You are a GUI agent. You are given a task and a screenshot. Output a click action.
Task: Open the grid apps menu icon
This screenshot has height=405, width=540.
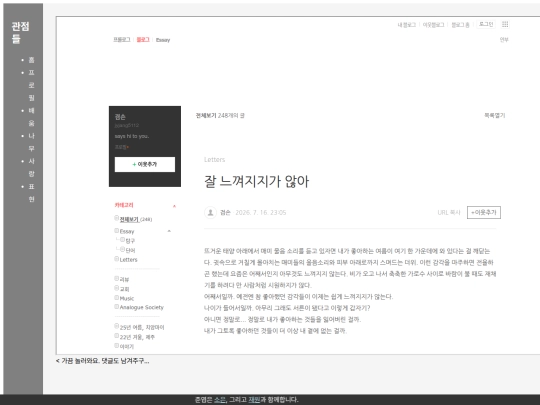(x=505, y=24)
